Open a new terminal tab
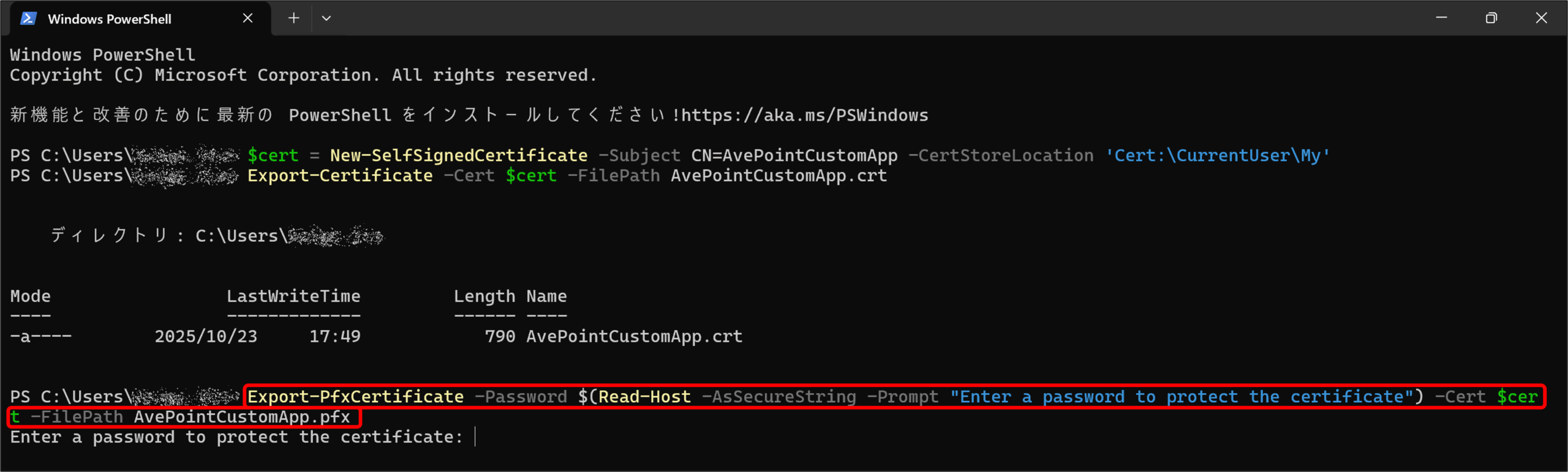 tap(294, 18)
